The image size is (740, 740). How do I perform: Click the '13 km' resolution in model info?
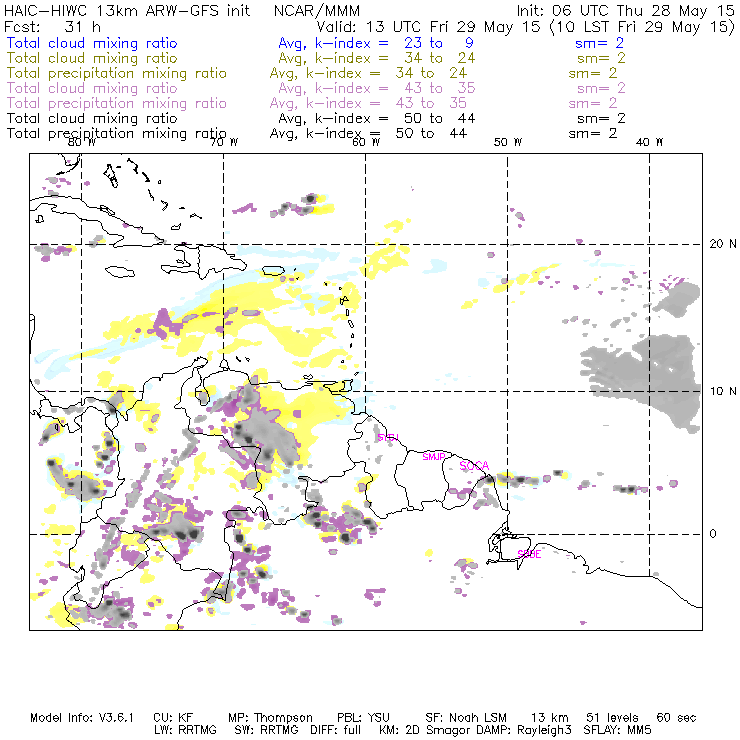point(549,718)
